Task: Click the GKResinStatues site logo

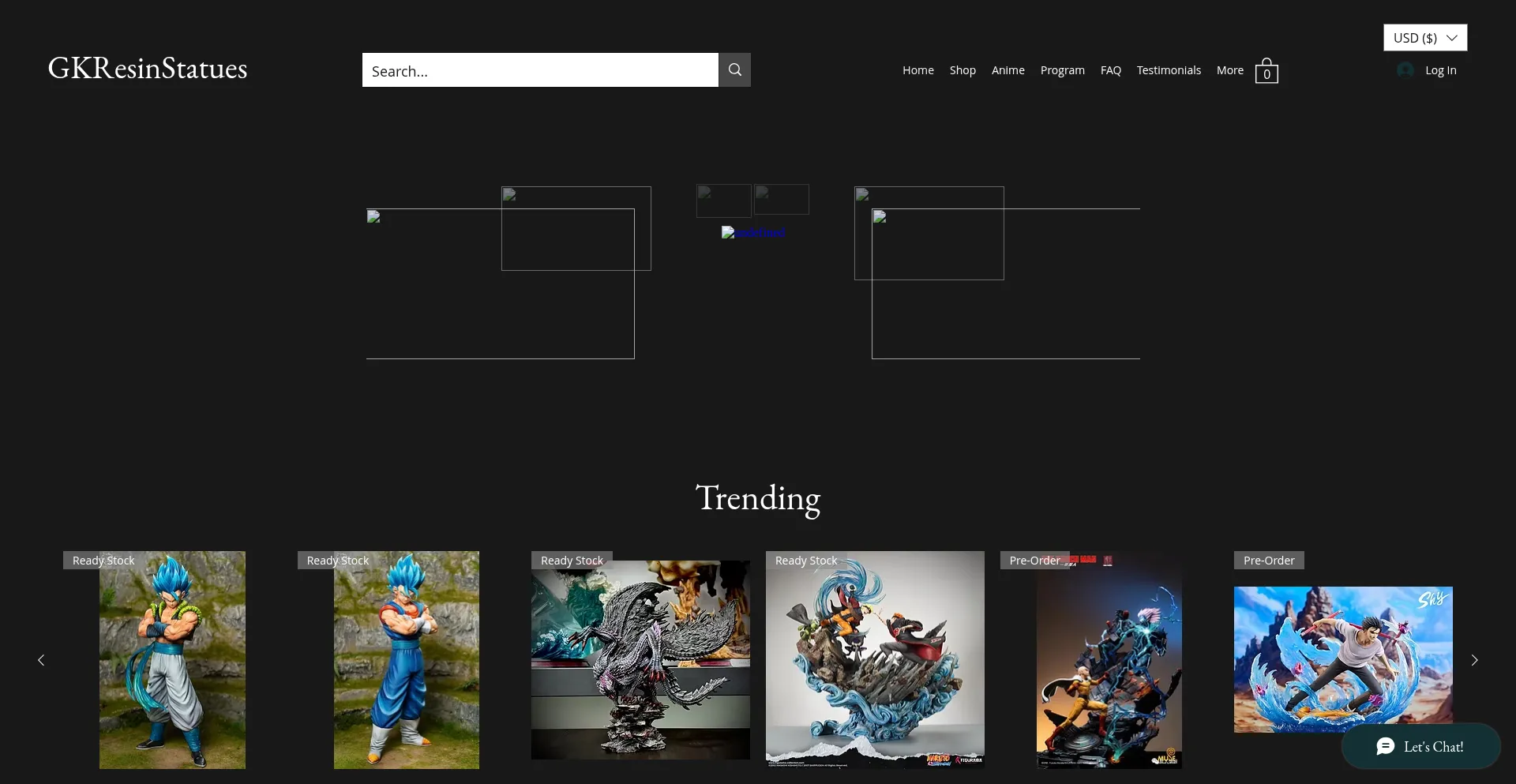Action: coord(148,68)
